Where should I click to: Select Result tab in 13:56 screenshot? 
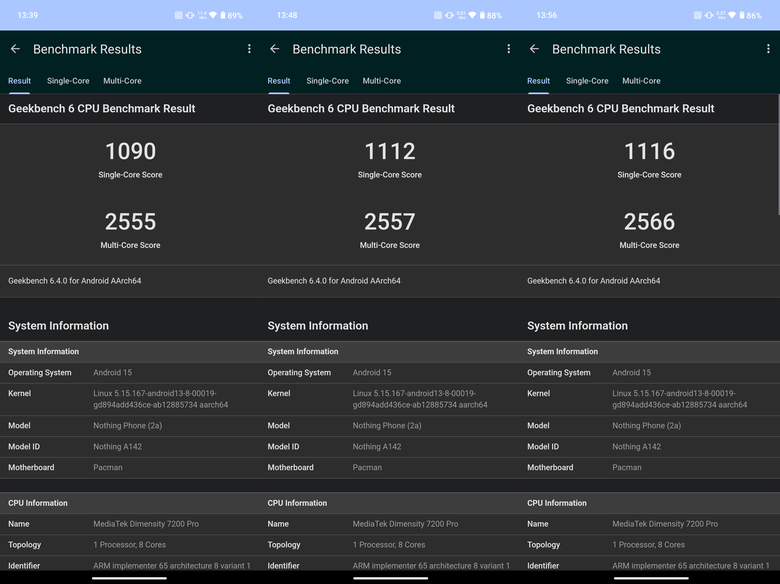pos(538,81)
